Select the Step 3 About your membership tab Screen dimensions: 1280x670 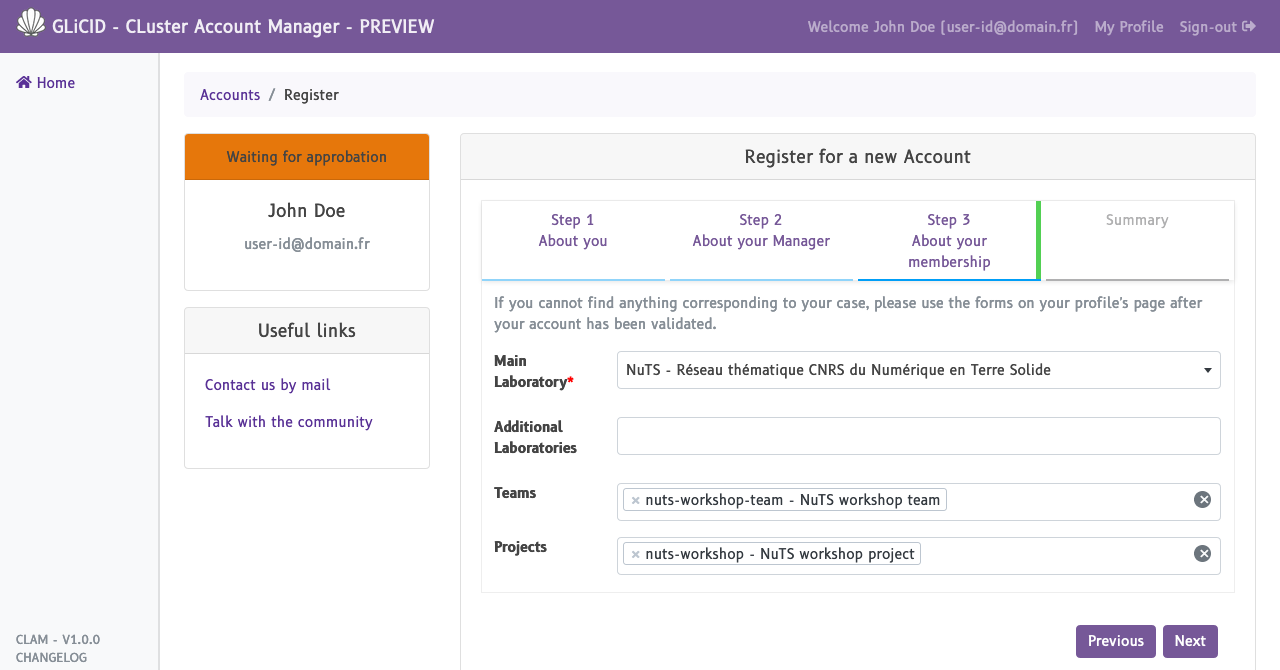pos(948,241)
